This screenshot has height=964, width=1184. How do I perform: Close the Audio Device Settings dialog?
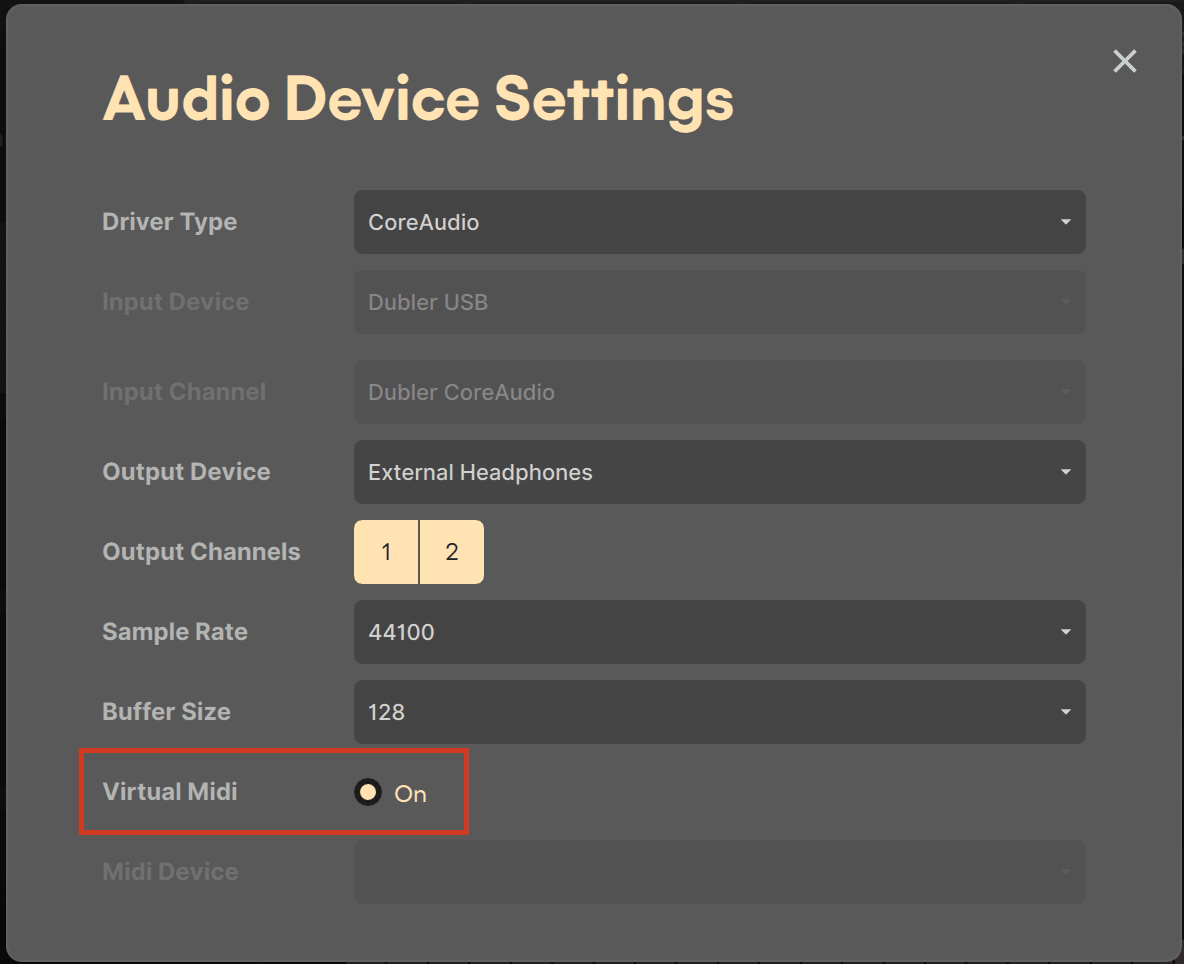point(1124,61)
